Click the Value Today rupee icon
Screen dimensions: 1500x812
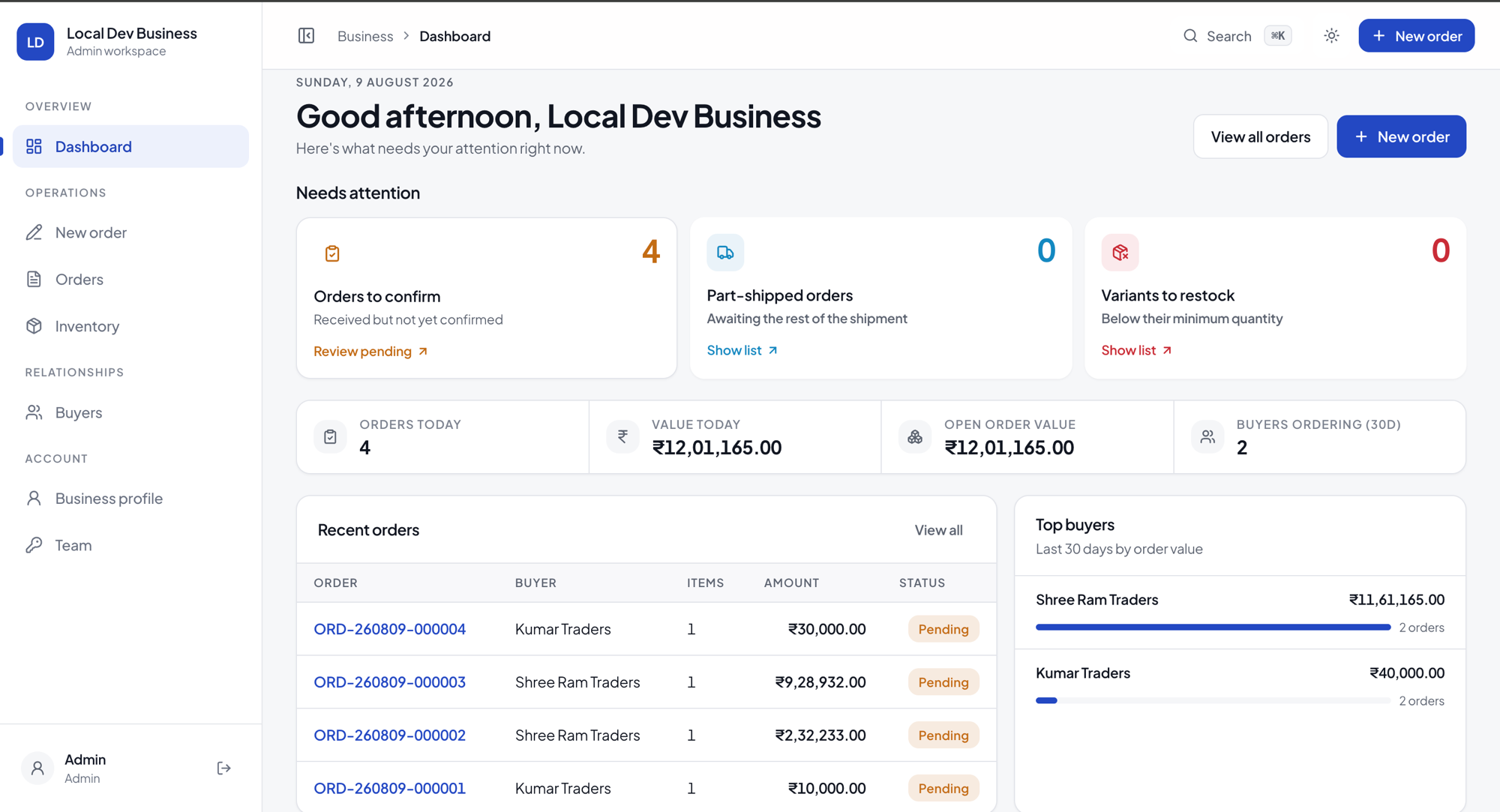[x=622, y=436]
